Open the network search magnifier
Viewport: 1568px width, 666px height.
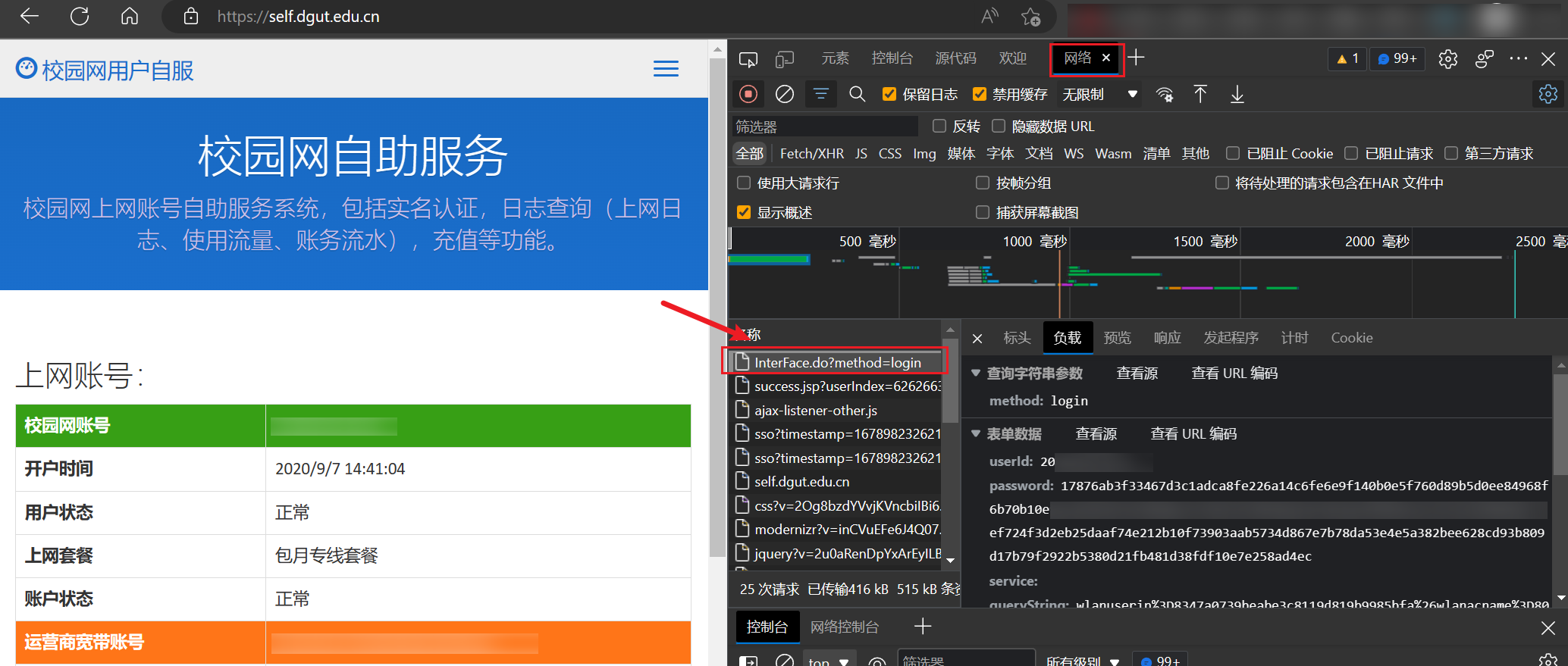(x=857, y=94)
